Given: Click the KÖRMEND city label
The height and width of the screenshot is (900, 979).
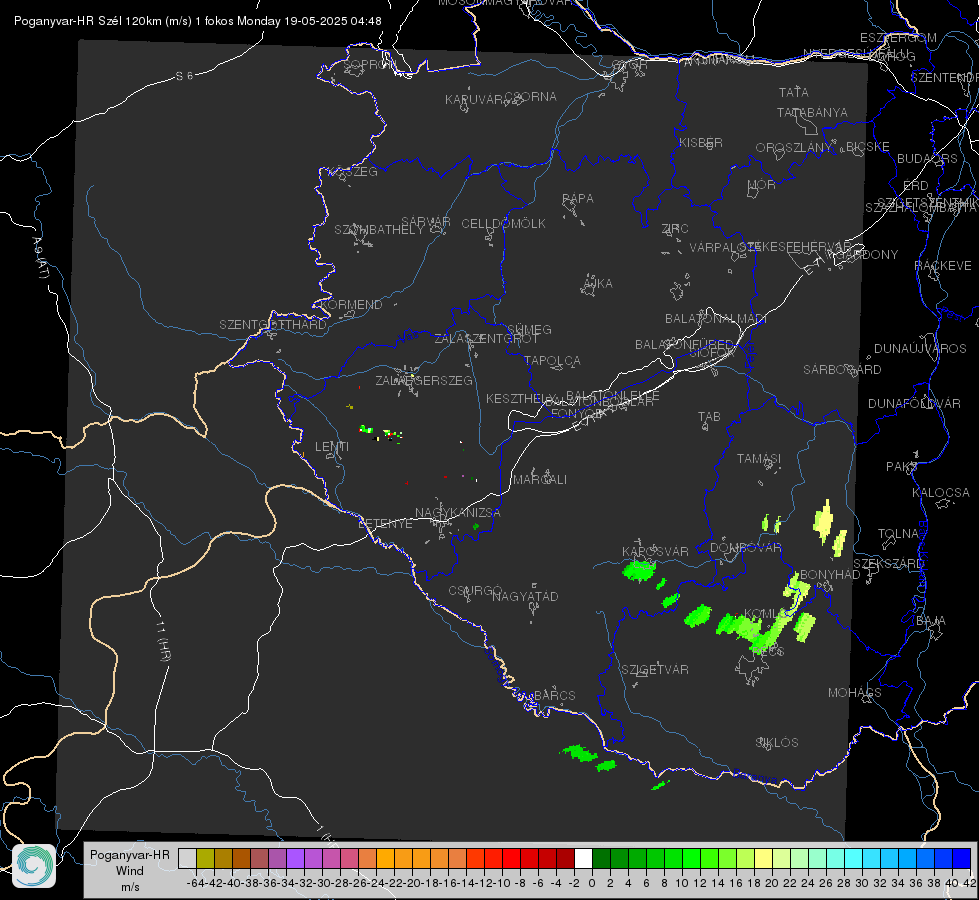Looking at the screenshot, I should (350, 304).
